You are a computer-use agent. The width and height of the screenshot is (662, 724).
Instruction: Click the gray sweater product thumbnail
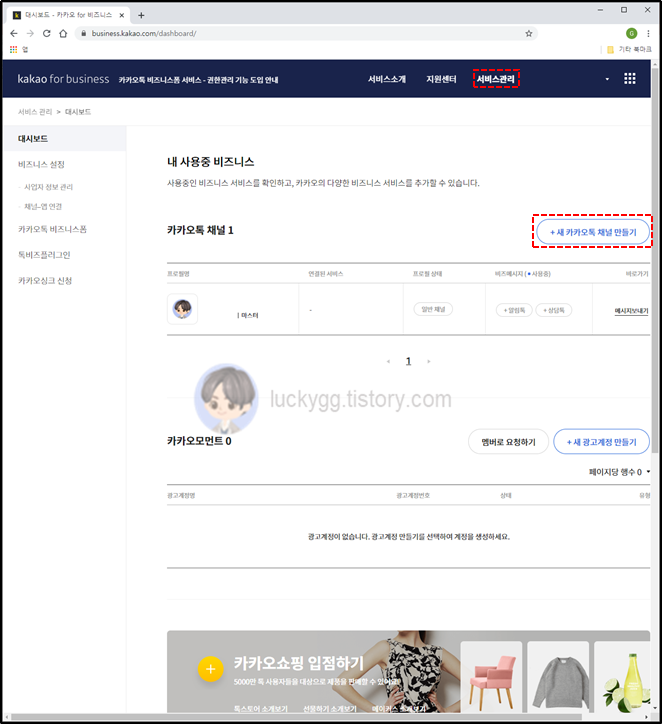558,676
